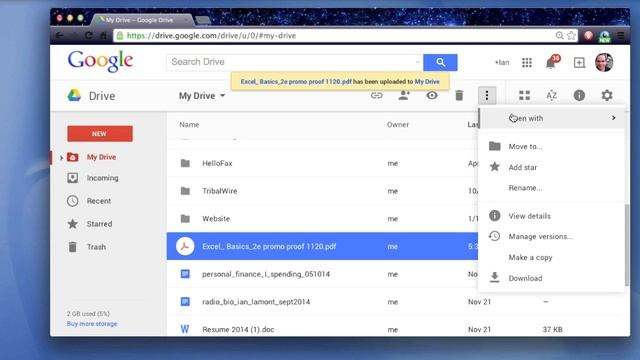Select Resume 2014 (1).doc file

pyautogui.click(x=238, y=329)
